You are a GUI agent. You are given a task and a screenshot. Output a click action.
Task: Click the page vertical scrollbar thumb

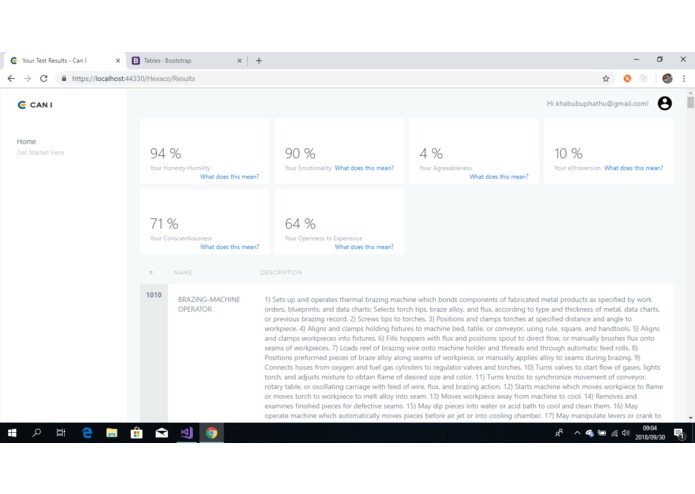tap(690, 102)
